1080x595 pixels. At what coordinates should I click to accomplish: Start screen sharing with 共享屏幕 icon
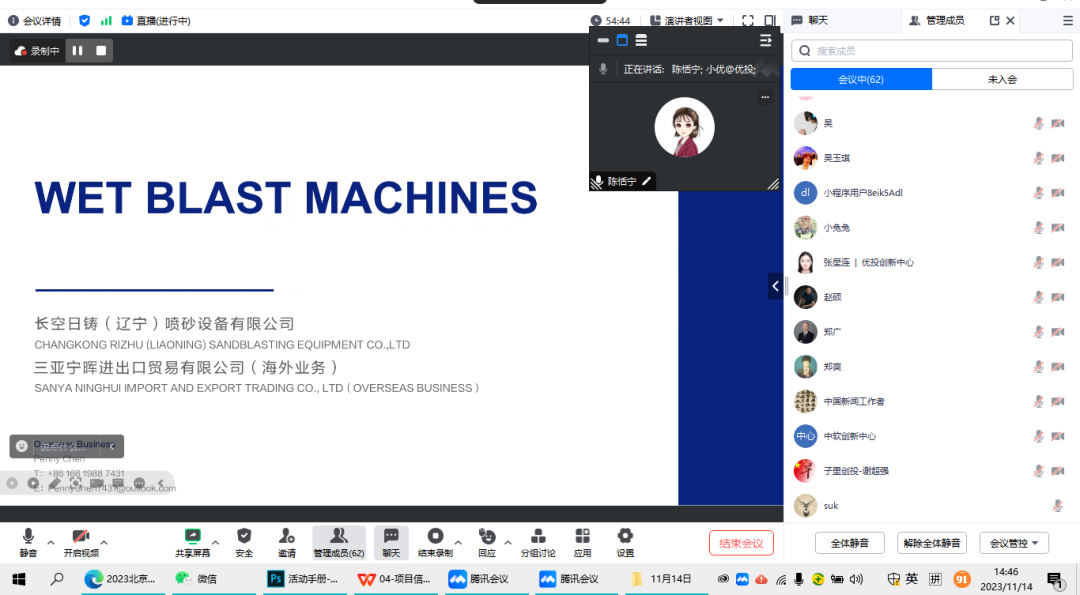(192, 536)
